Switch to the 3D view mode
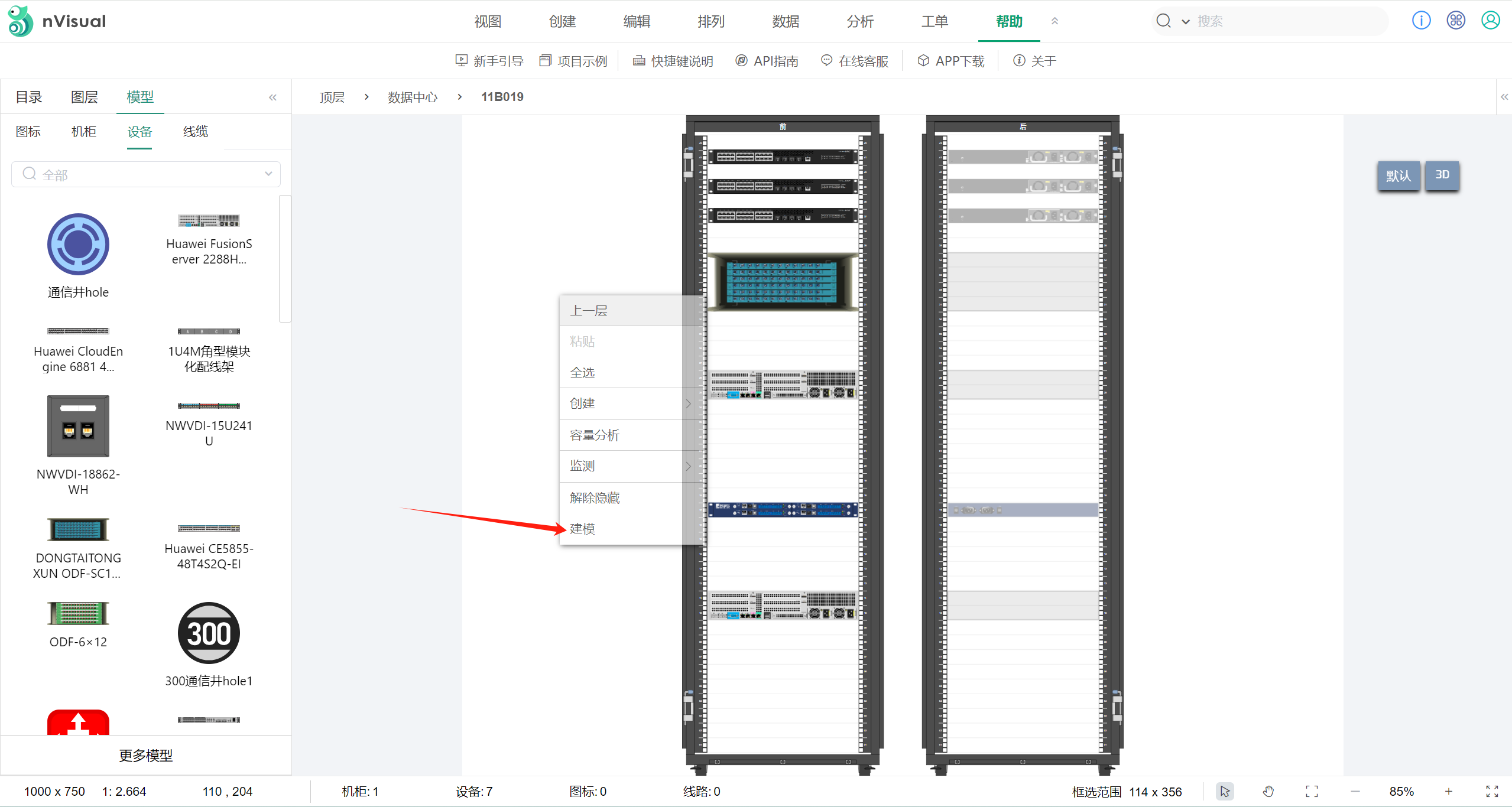 (x=1442, y=175)
